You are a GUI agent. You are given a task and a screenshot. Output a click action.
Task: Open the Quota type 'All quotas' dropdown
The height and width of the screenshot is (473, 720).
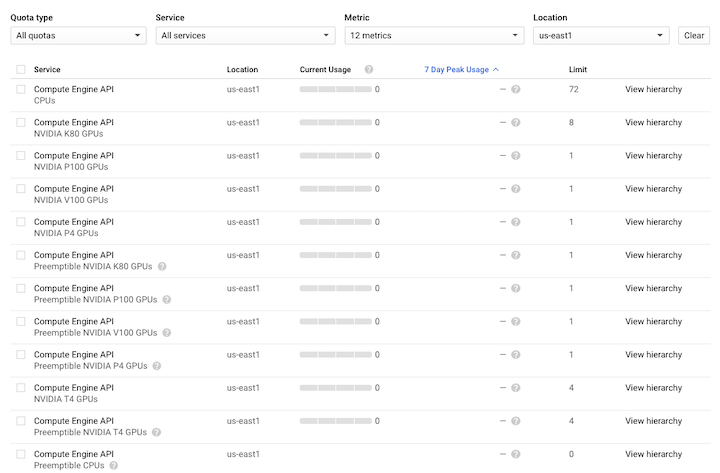(79, 35)
